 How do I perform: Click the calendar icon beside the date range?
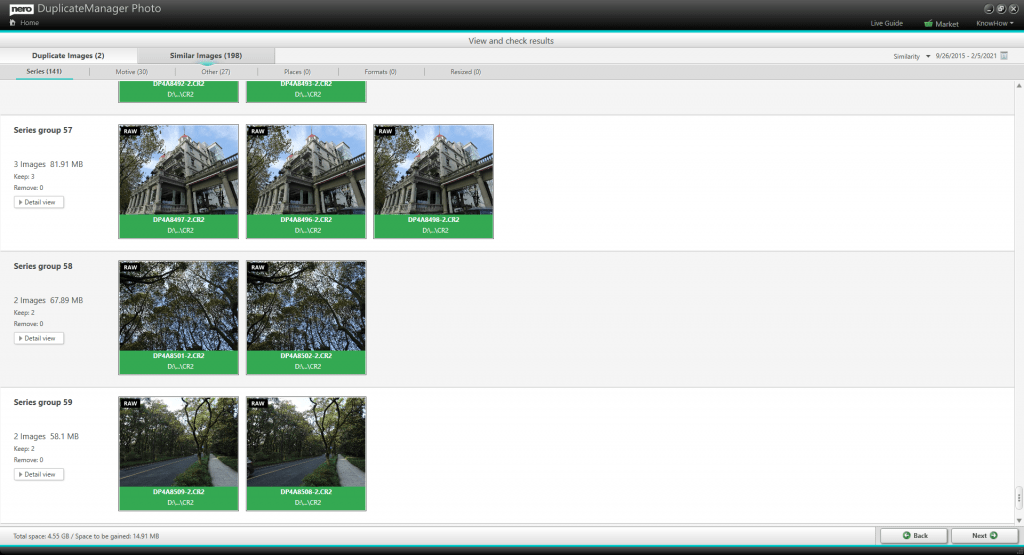1004,56
